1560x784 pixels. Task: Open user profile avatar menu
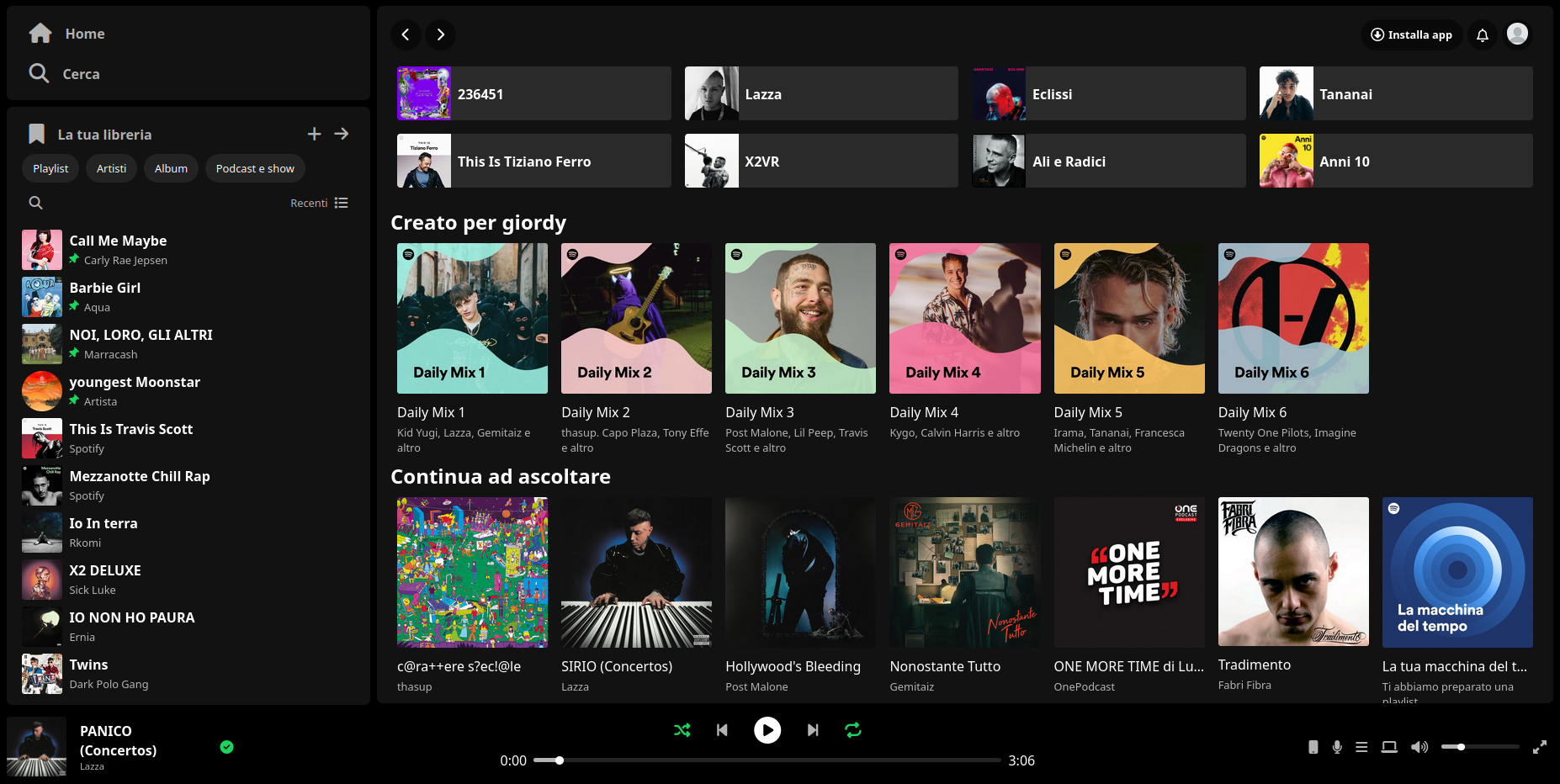[x=1517, y=34]
